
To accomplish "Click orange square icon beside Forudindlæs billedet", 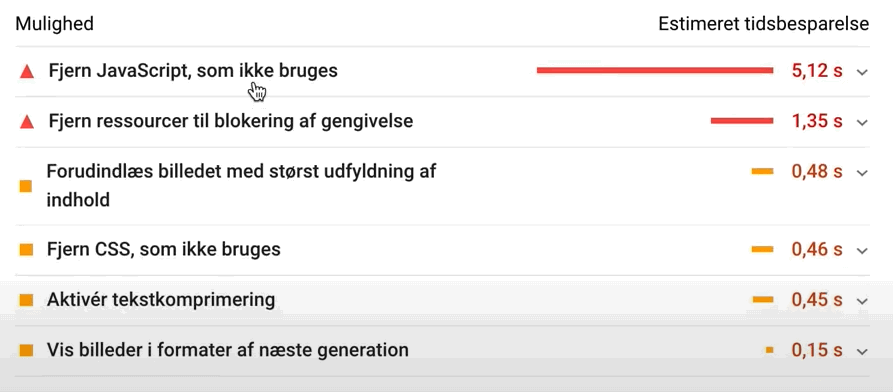I will (26, 186).
